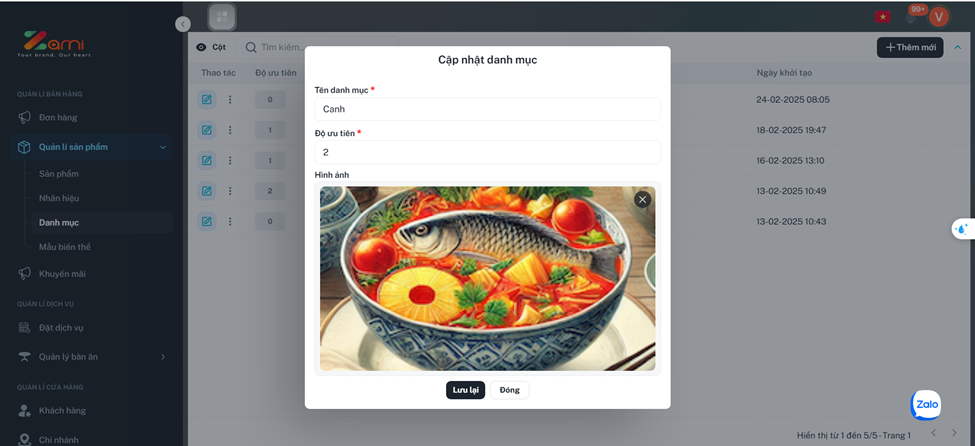975x446 pixels.
Task: Click the edit icon on the 13-02-2025 10:43 row
Action: click(206, 221)
